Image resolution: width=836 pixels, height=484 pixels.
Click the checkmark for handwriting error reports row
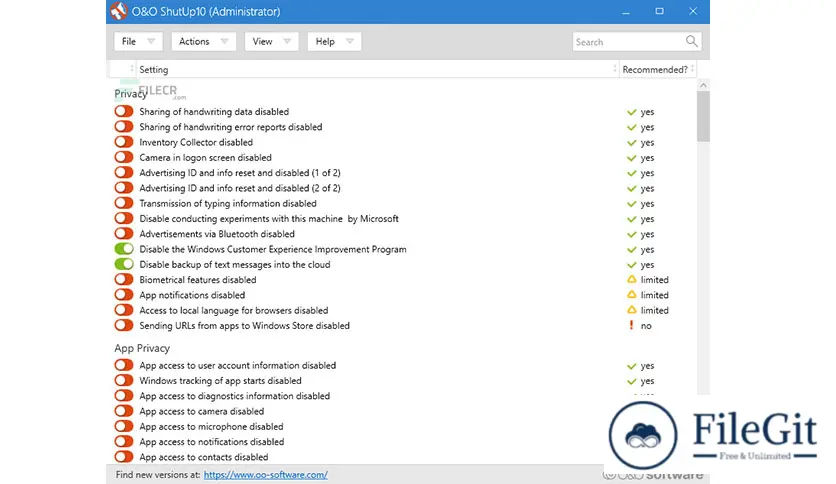point(632,127)
